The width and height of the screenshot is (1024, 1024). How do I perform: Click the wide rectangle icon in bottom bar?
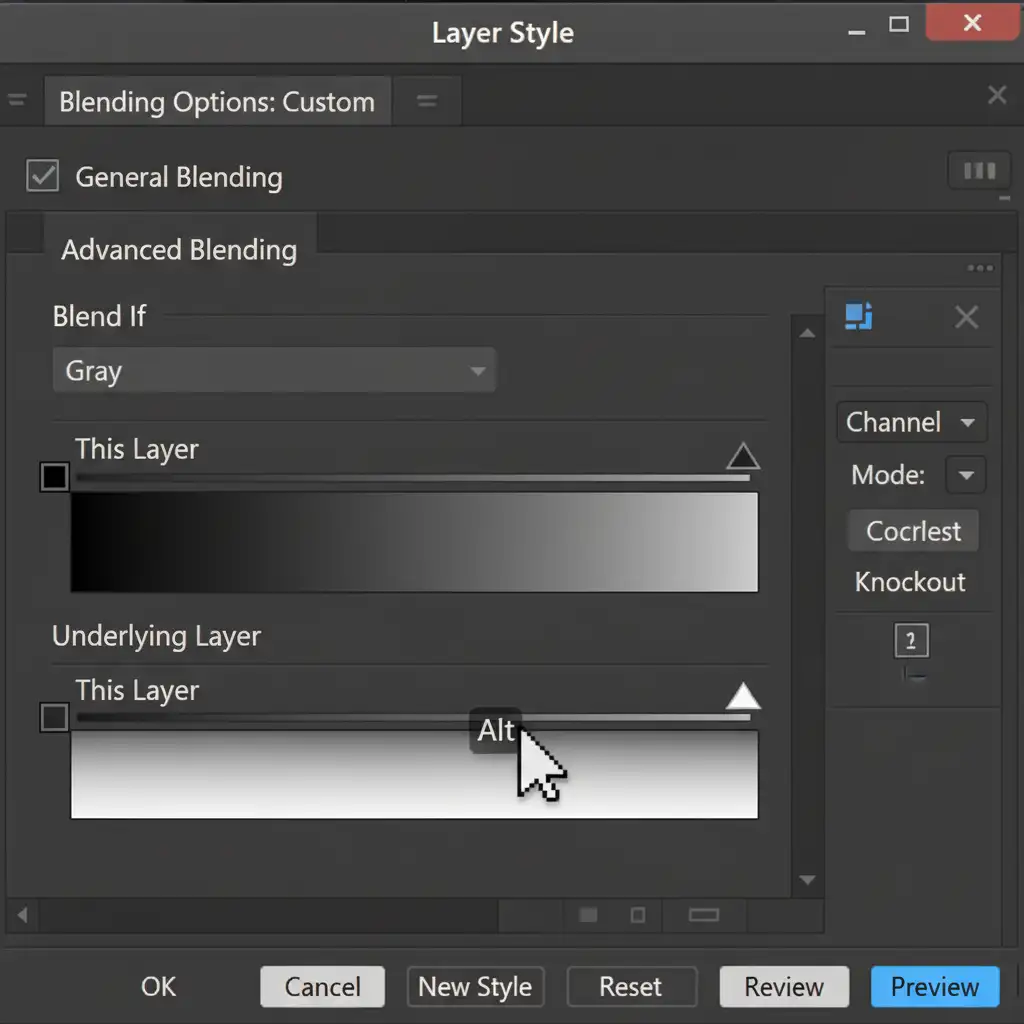(x=704, y=914)
